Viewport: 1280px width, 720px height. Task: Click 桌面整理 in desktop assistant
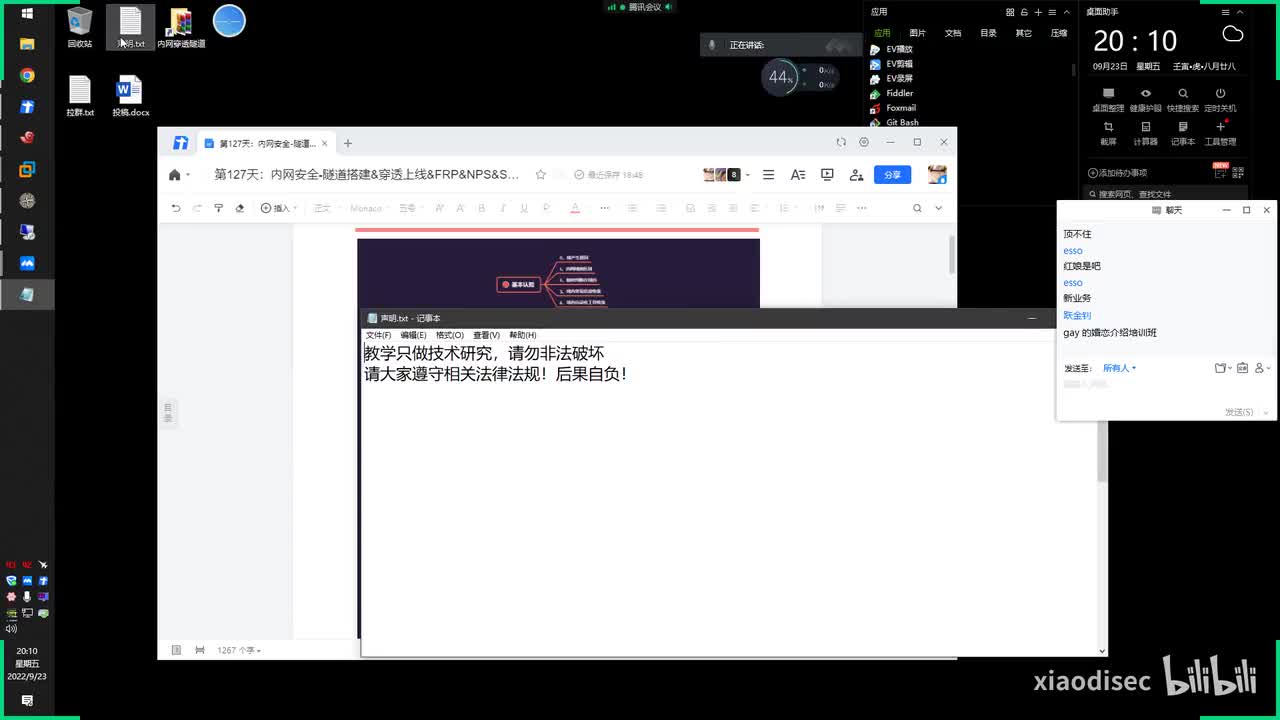tap(1108, 100)
